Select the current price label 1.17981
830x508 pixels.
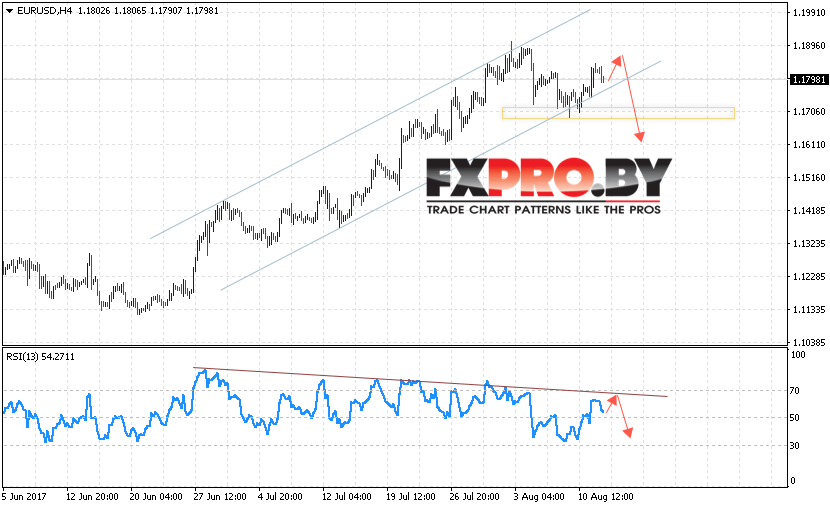click(x=809, y=79)
